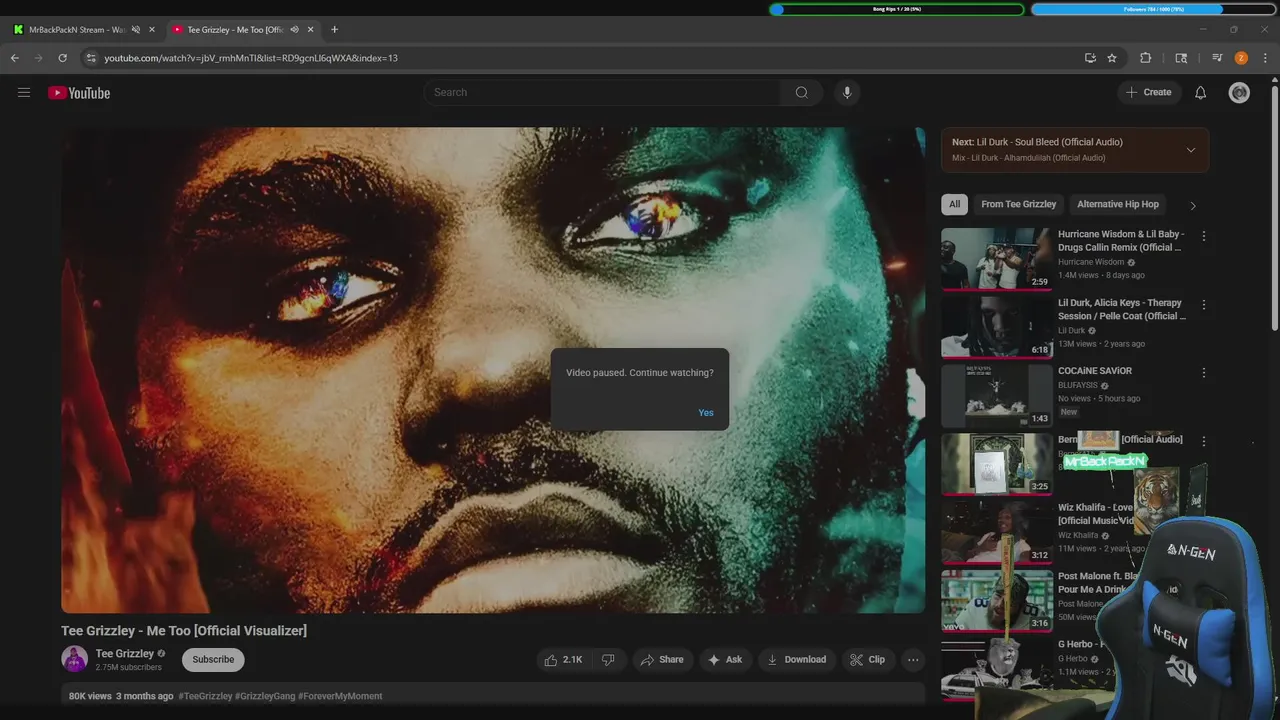Close the Tee Grizzley tab
The width and height of the screenshot is (1280, 720).
click(x=310, y=30)
